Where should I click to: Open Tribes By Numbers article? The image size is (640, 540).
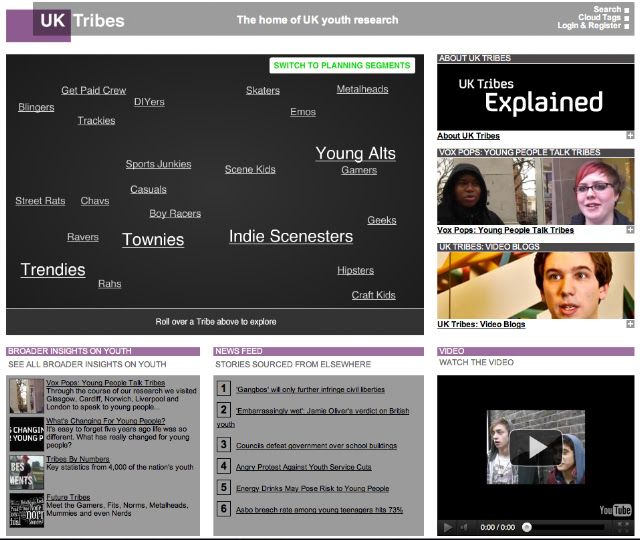pyautogui.click(x=78, y=459)
